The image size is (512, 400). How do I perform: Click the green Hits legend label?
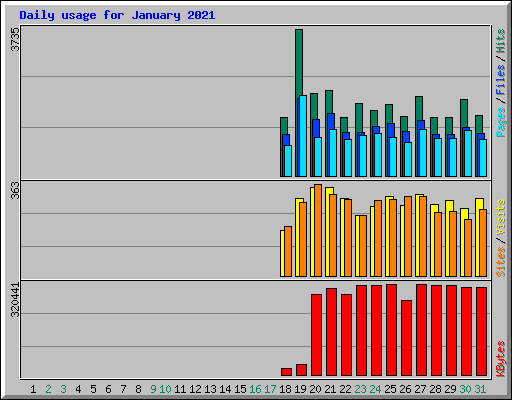[500, 41]
